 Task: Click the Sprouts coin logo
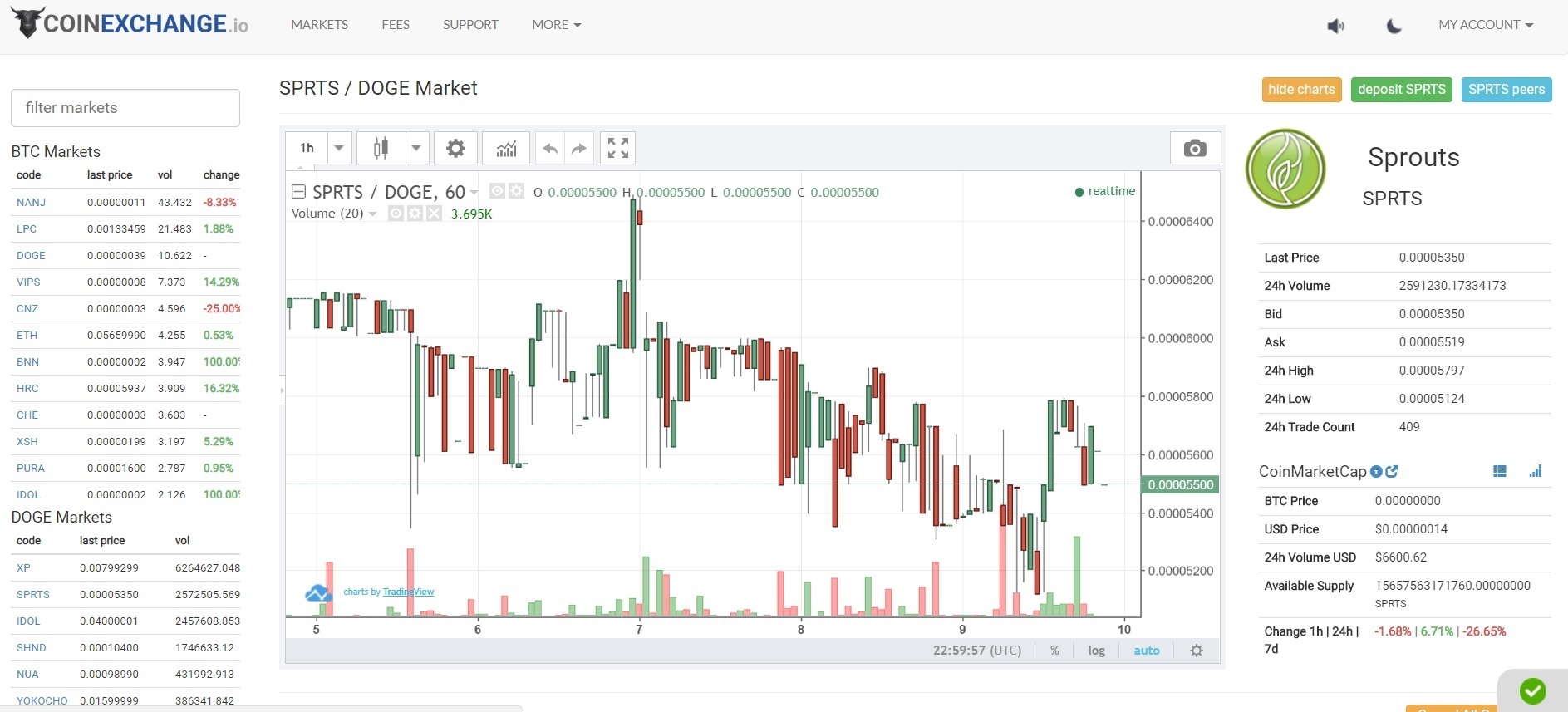[x=1285, y=169]
